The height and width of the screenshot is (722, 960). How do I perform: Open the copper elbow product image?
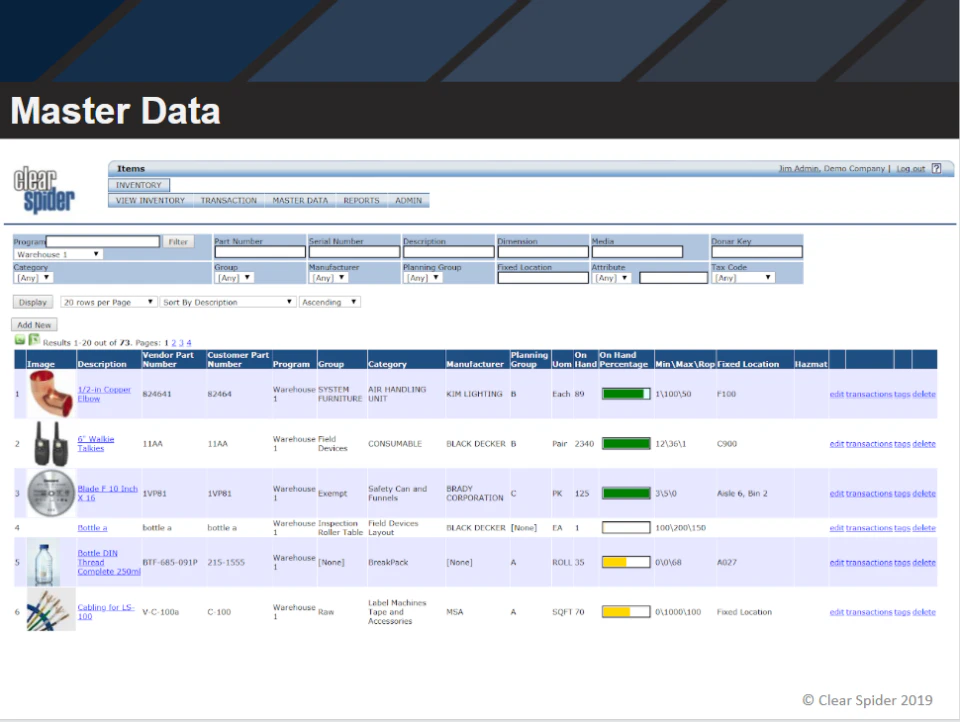(x=50, y=394)
